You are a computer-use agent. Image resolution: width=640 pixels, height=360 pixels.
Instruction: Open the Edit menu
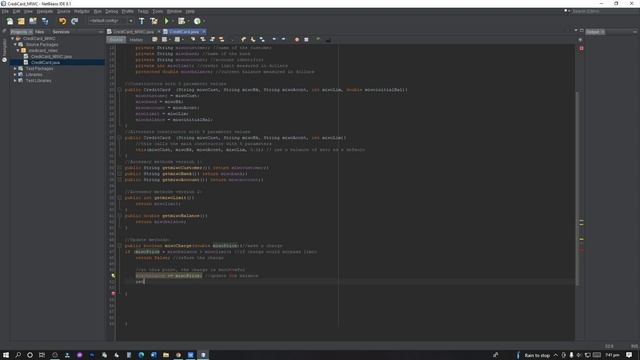coord(16,11)
